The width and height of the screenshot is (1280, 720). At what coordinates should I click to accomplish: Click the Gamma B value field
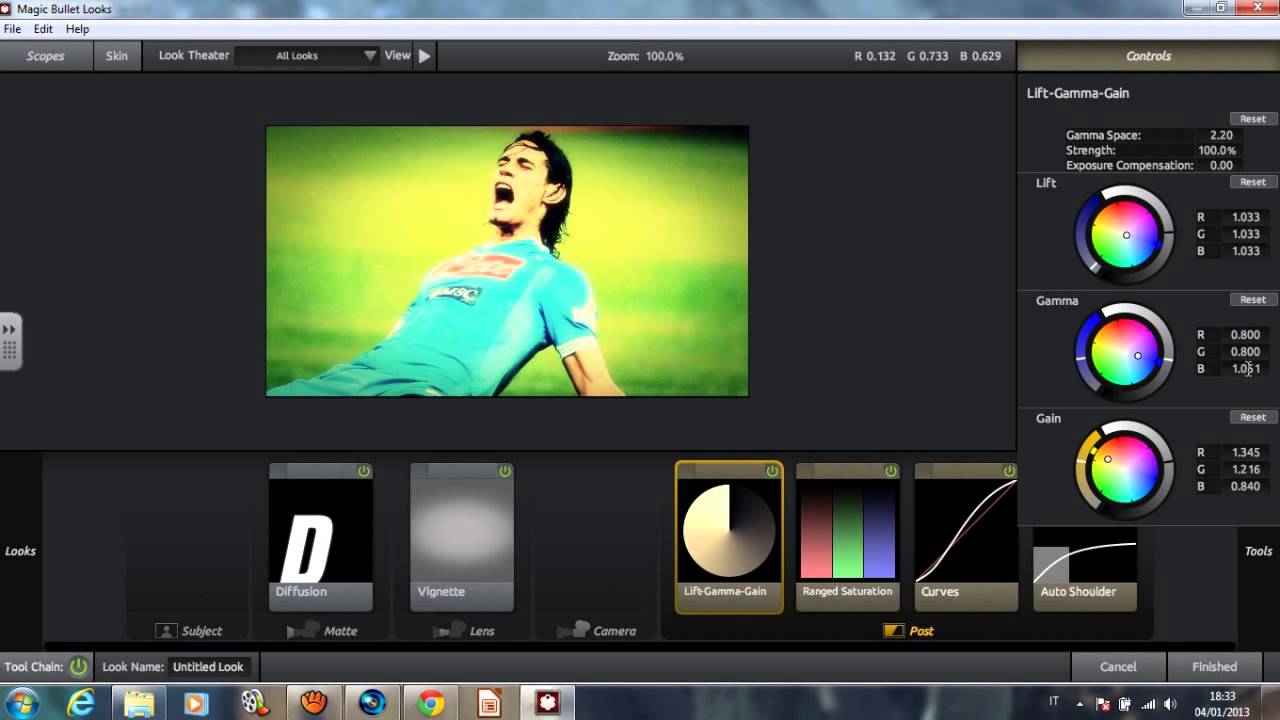(x=1245, y=369)
